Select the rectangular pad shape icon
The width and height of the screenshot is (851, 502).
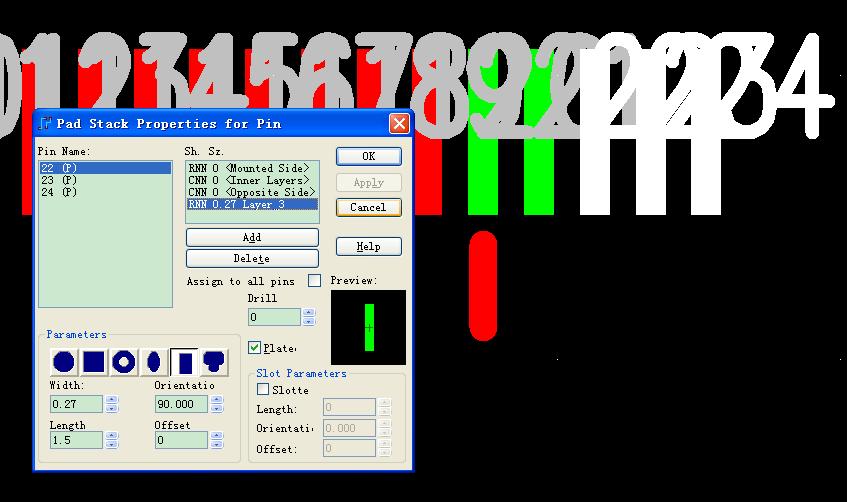184,362
